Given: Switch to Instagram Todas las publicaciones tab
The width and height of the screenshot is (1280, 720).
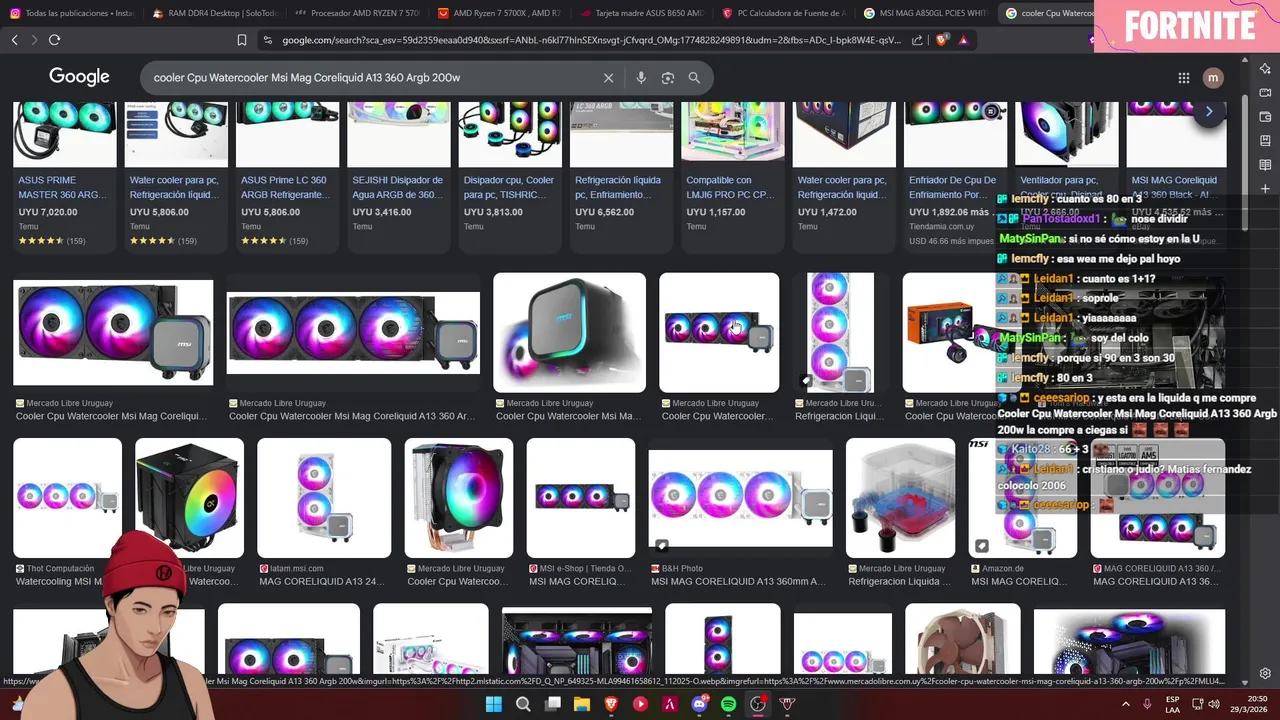Looking at the screenshot, I should [72, 14].
